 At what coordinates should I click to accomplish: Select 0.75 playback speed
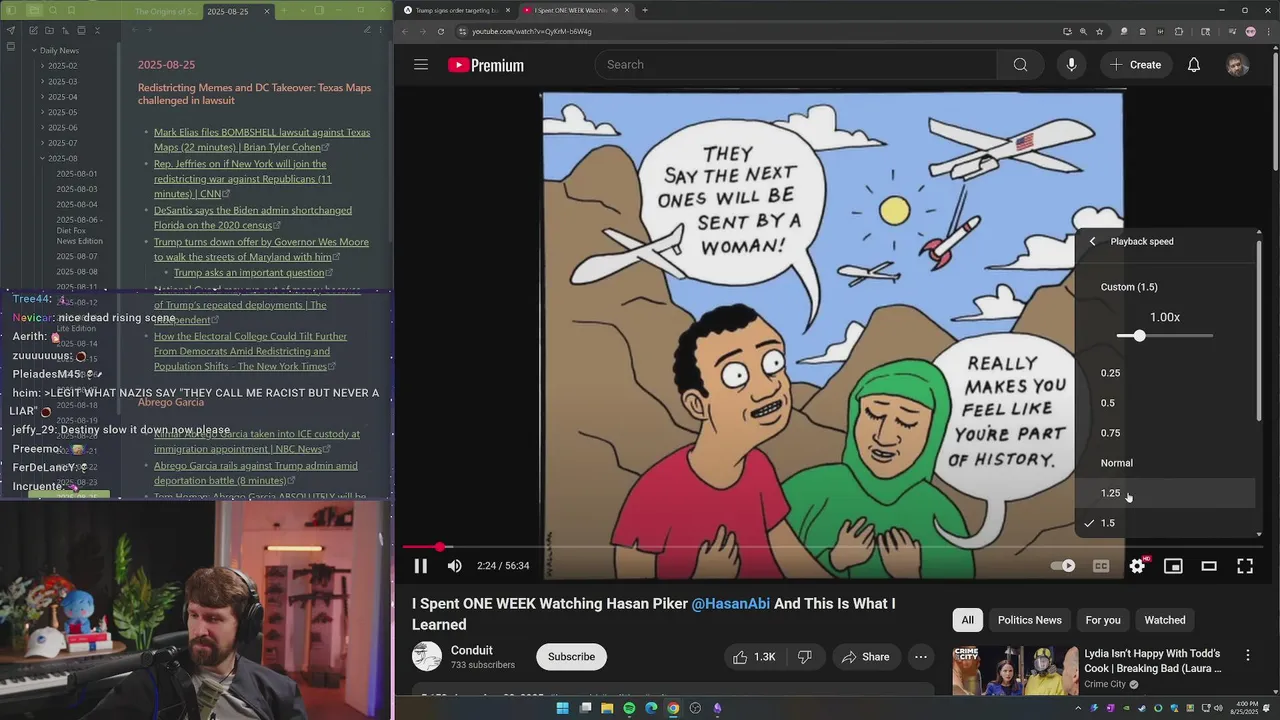[1165, 433]
